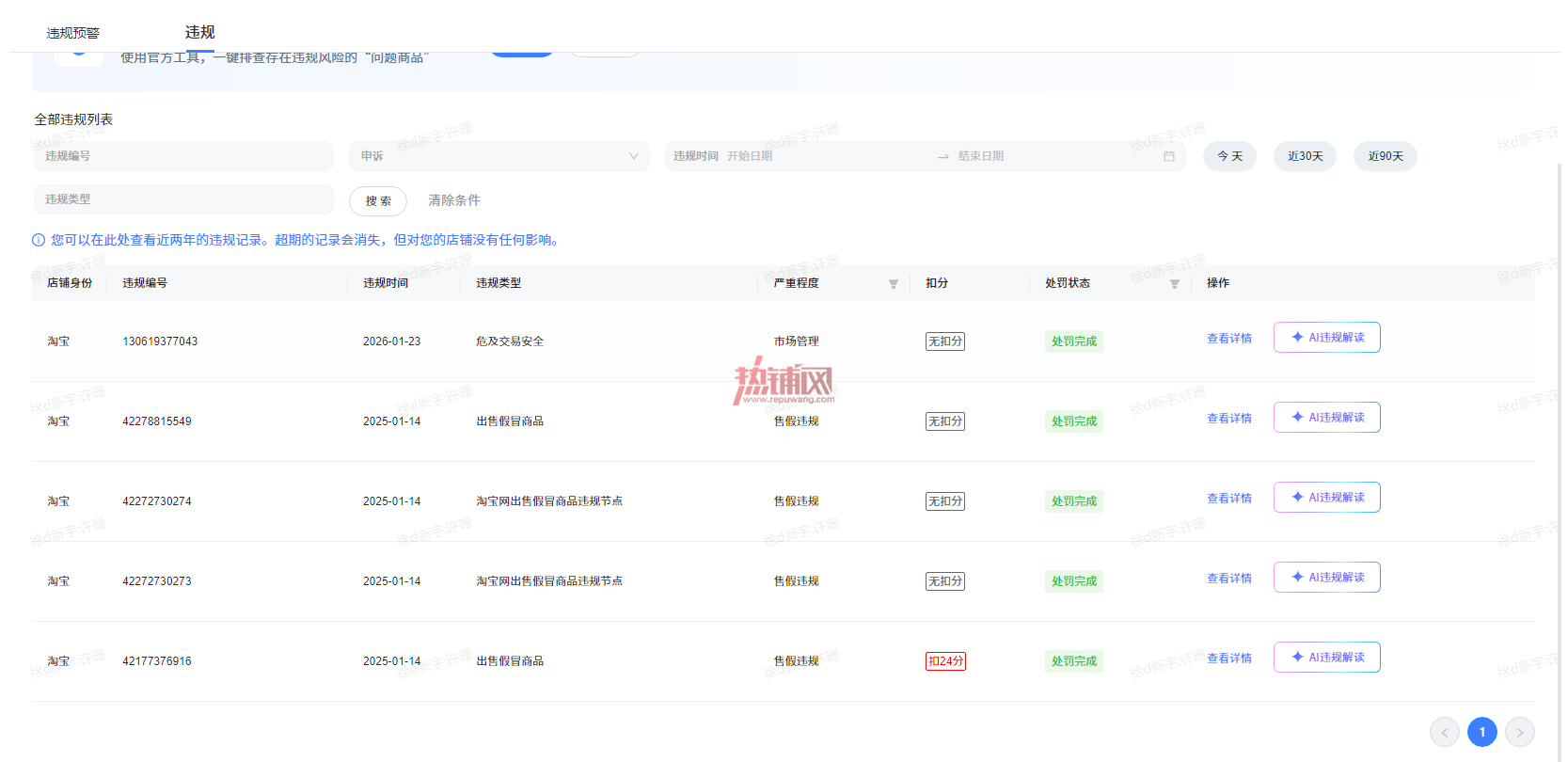Click violation number 42272730274

[x=157, y=501]
